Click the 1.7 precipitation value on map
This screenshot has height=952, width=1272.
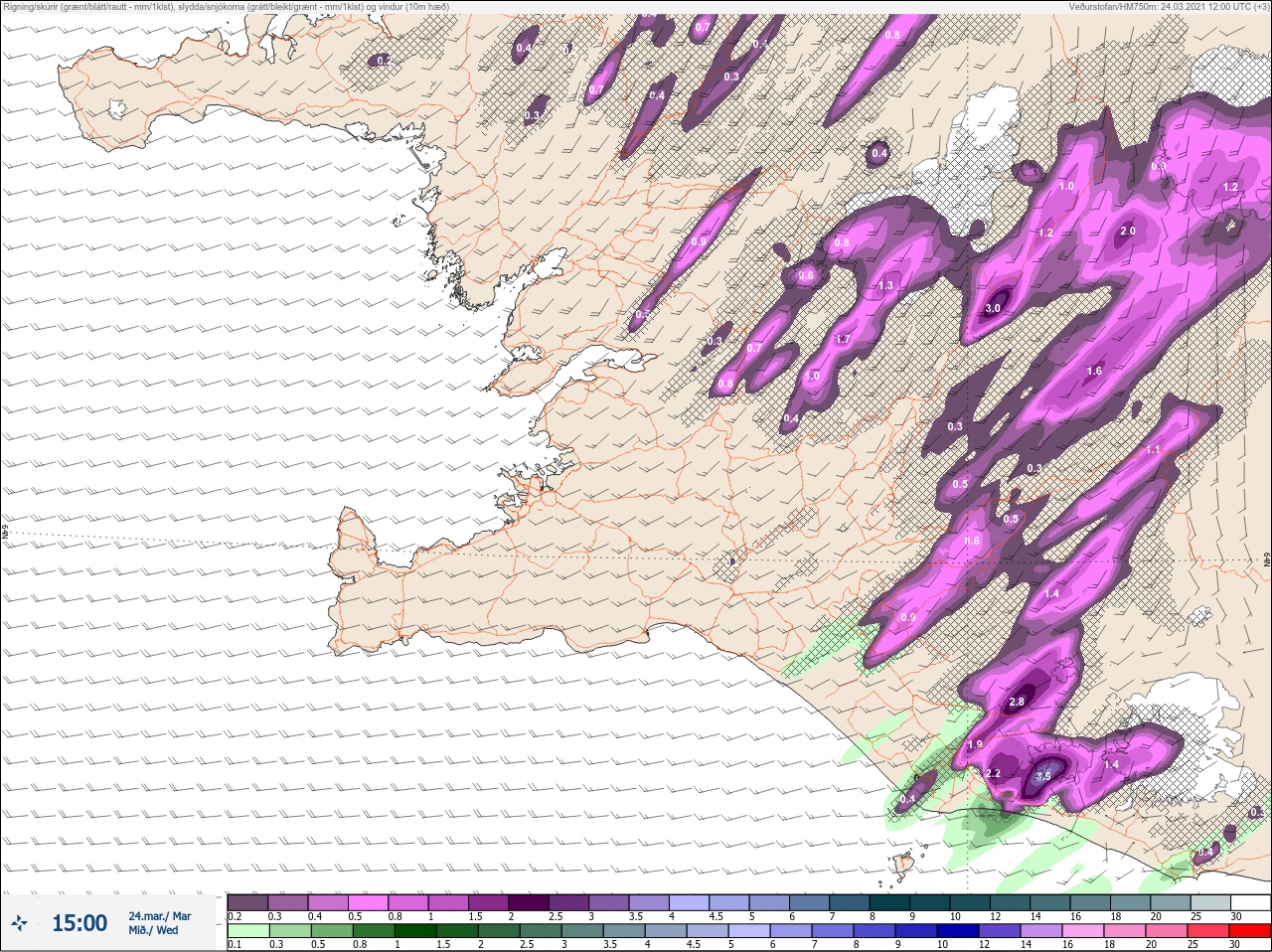[843, 339]
